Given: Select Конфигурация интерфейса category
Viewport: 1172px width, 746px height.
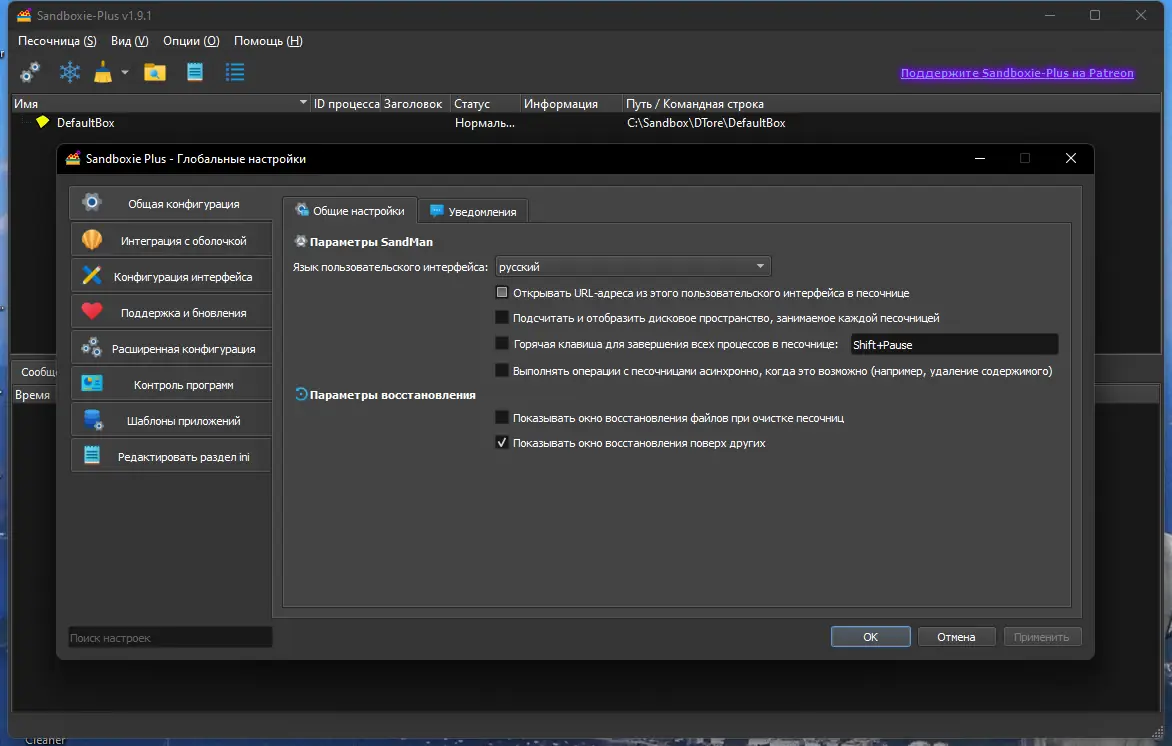Looking at the screenshot, I should [x=171, y=276].
